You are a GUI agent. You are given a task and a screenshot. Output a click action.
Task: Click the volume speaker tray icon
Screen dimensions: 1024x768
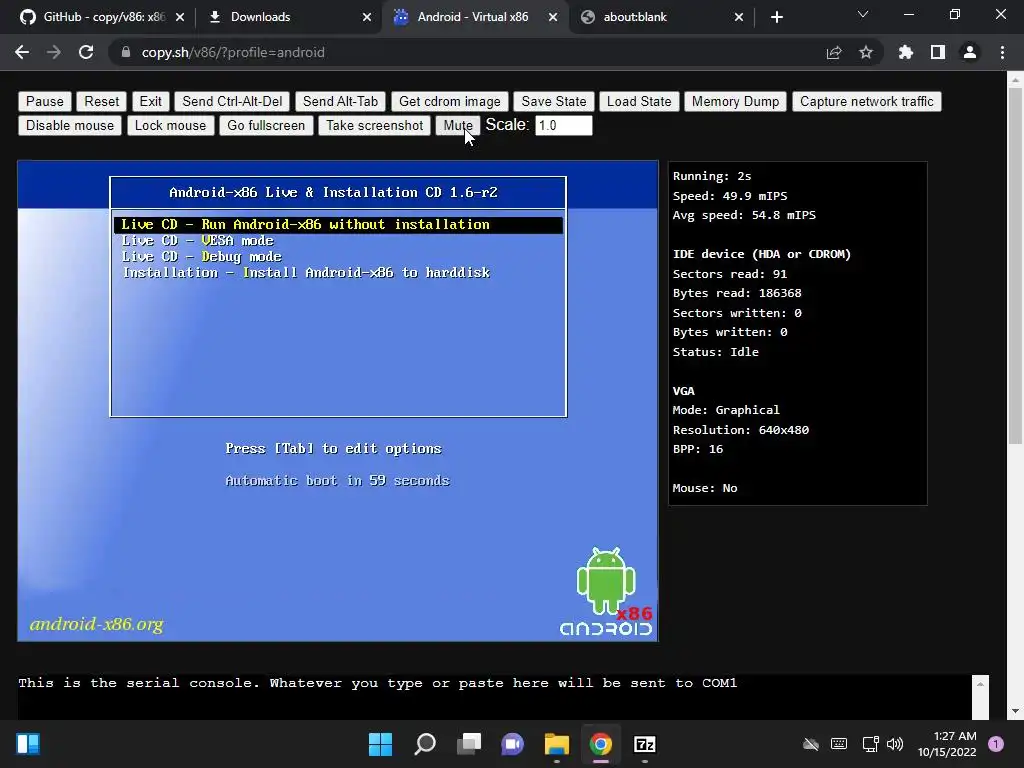click(895, 744)
